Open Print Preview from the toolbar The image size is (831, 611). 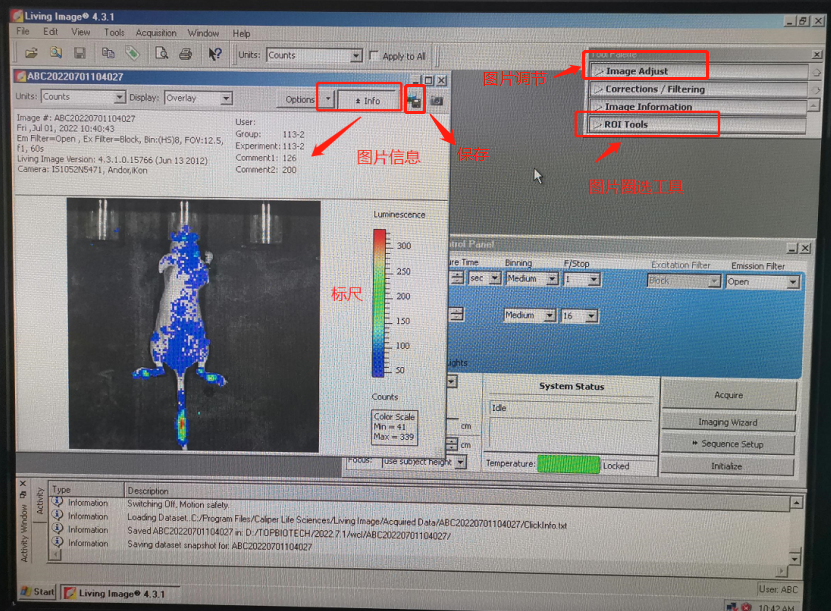pyautogui.click(x=161, y=54)
